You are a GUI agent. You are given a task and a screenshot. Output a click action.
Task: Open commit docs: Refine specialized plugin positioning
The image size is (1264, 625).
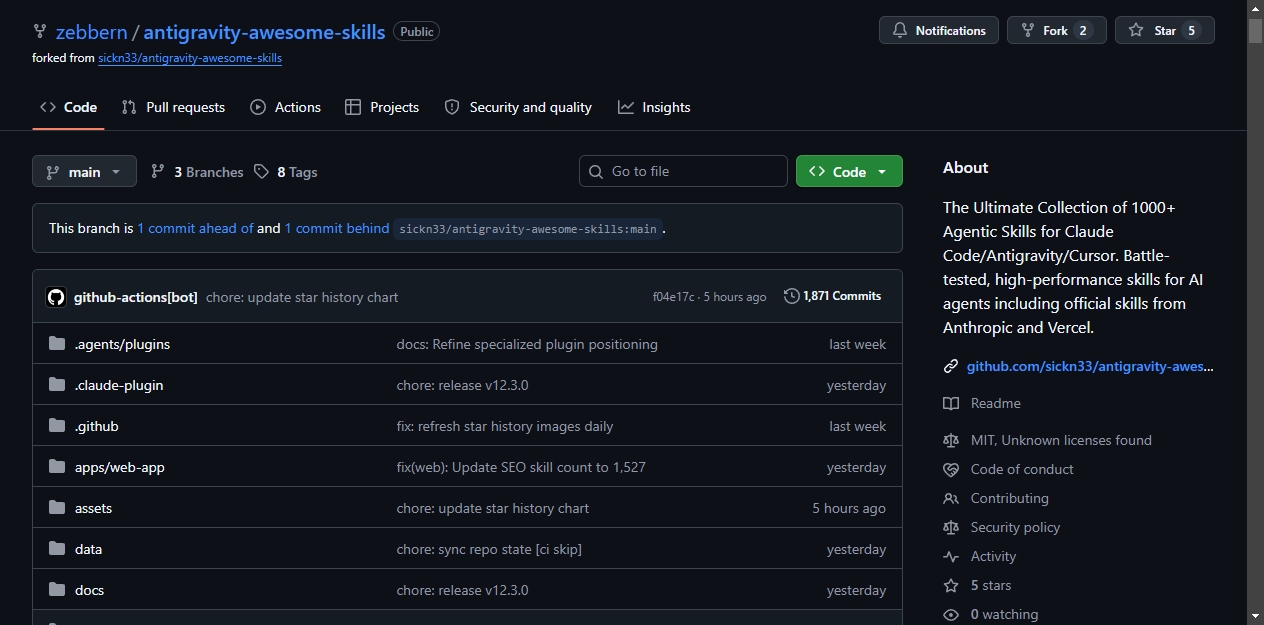coord(527,344)
